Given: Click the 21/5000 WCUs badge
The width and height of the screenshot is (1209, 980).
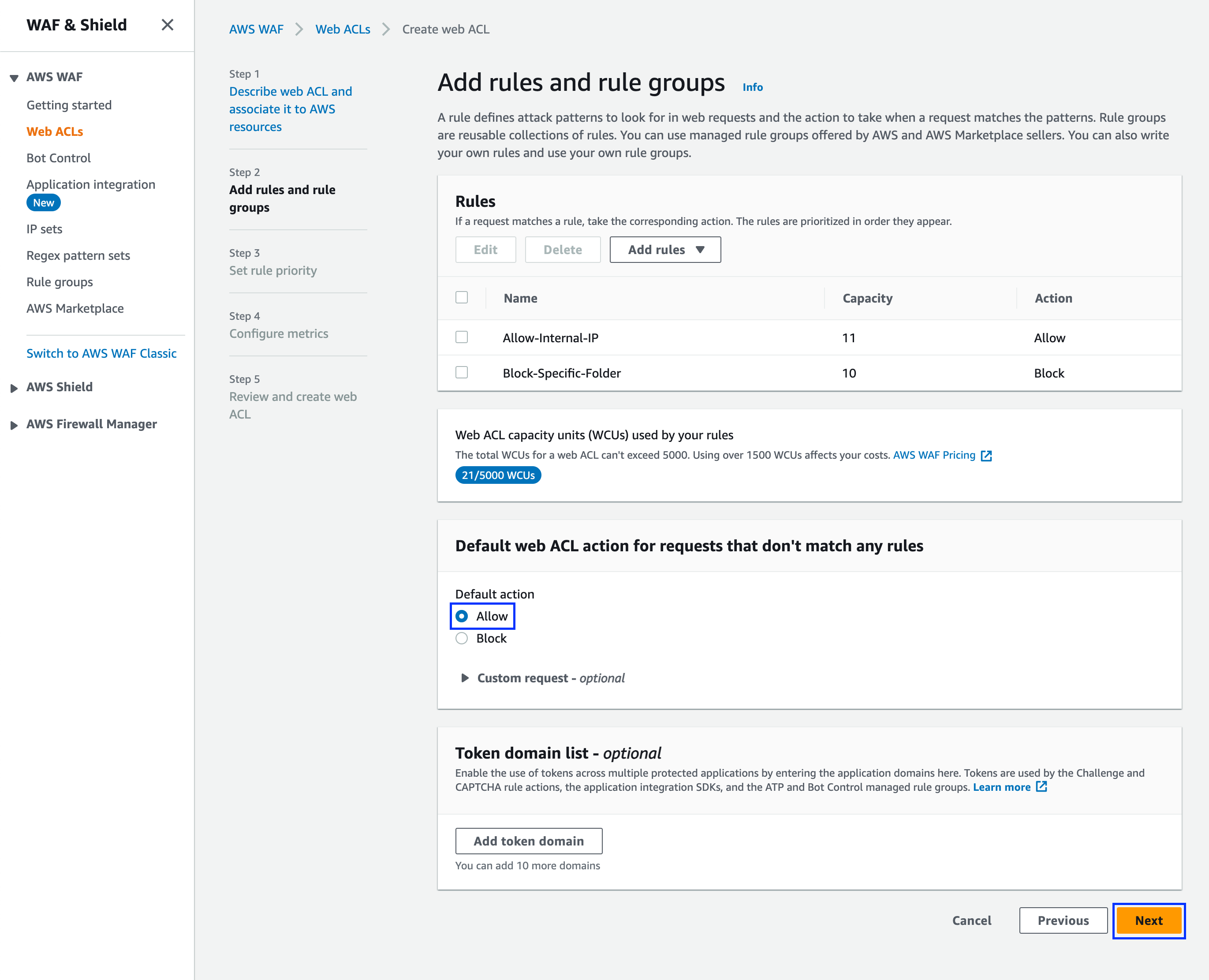Looking at the screenshot, I should click(x=498, y=475).
